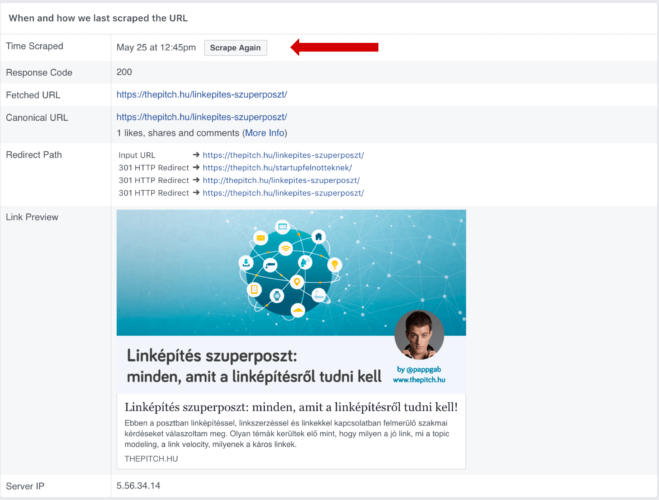This screenshot has width=659, height=500.
Task: Click the author portrait in preview image
Action: tap(419, 335)
